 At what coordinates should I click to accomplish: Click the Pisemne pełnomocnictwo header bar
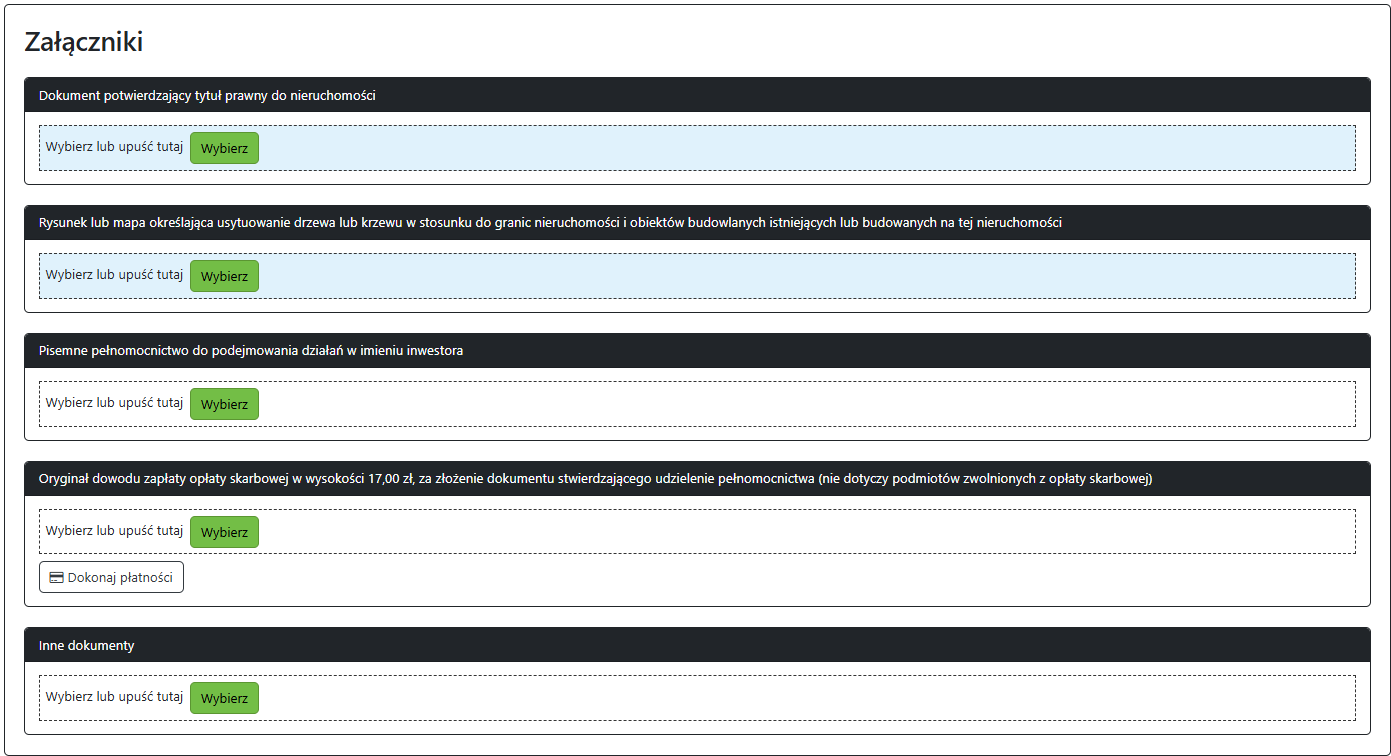pos(251,351)
